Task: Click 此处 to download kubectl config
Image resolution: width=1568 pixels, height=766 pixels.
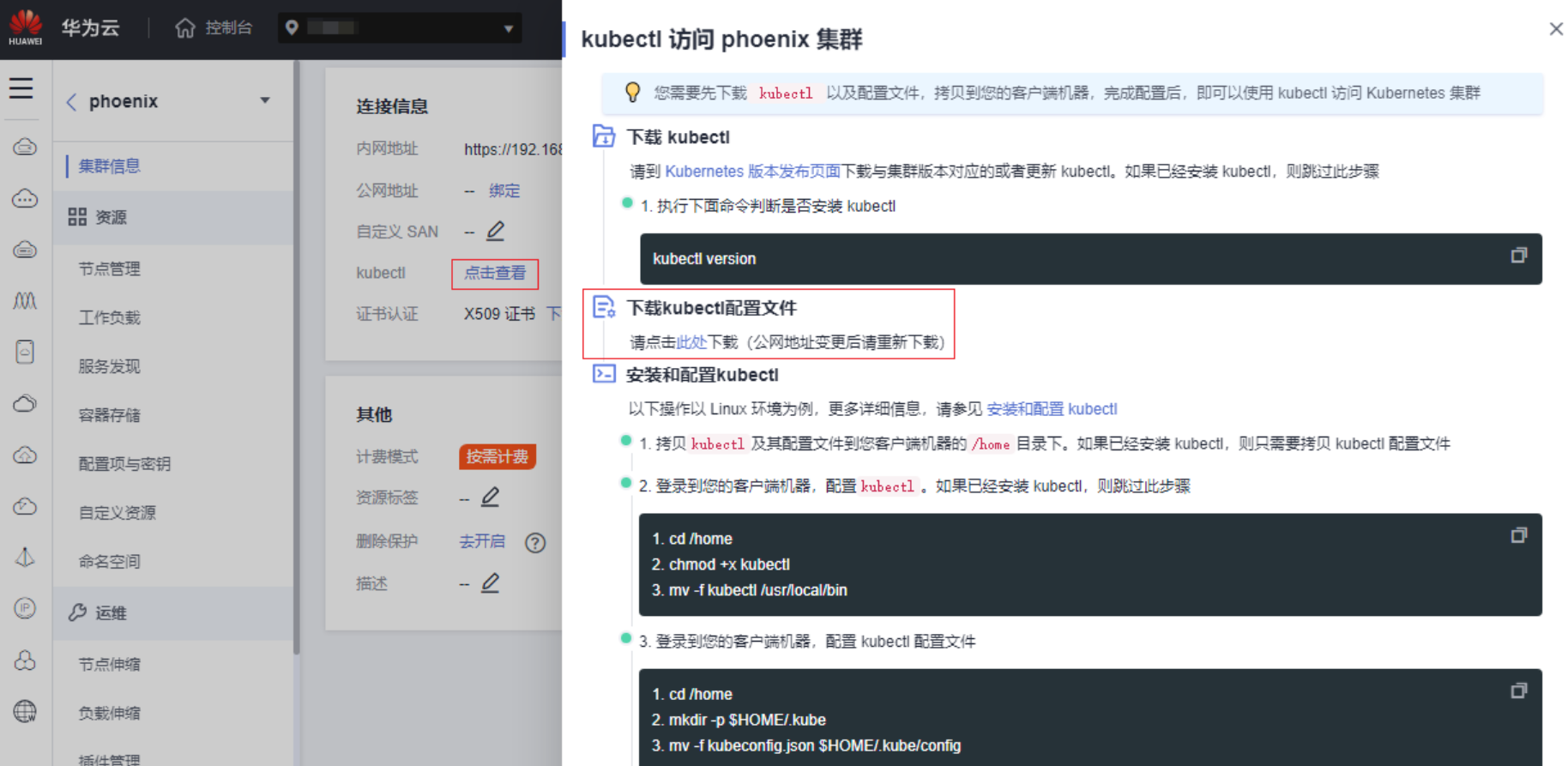Action: pos(691,342)
